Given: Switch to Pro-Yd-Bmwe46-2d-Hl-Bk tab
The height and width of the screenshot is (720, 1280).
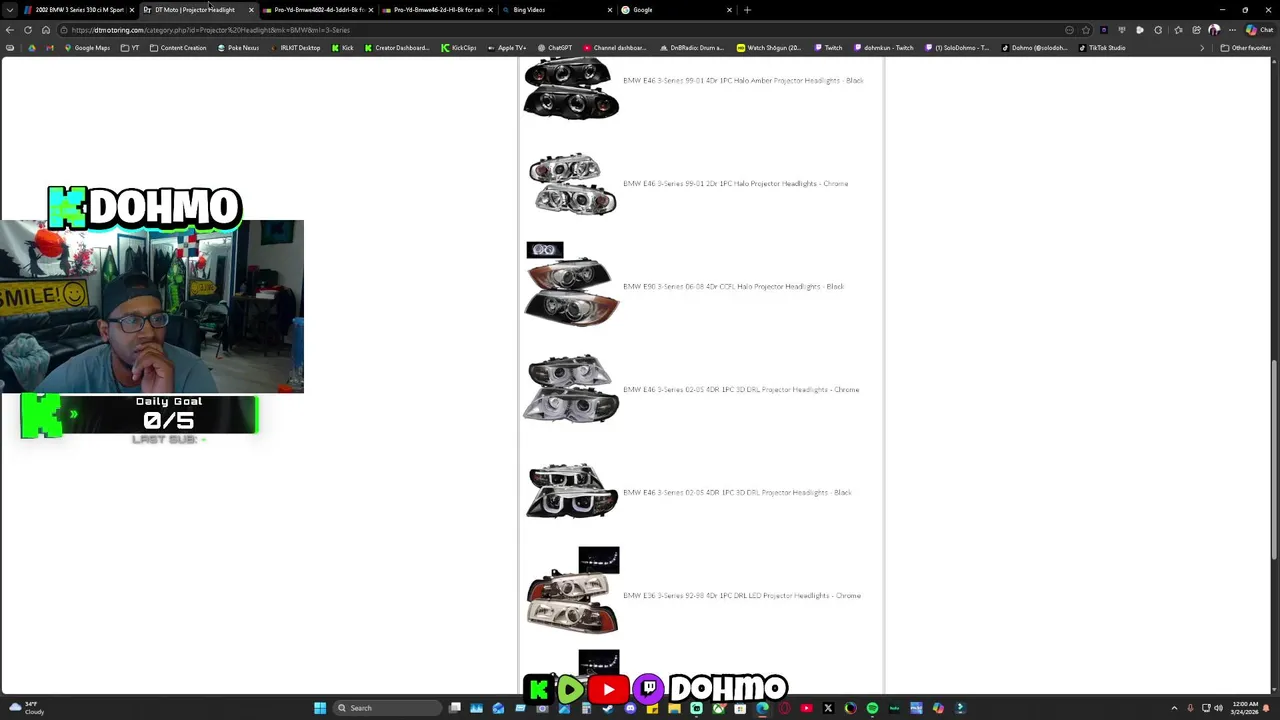Looking at the screenshot, I should pos(438,10).
